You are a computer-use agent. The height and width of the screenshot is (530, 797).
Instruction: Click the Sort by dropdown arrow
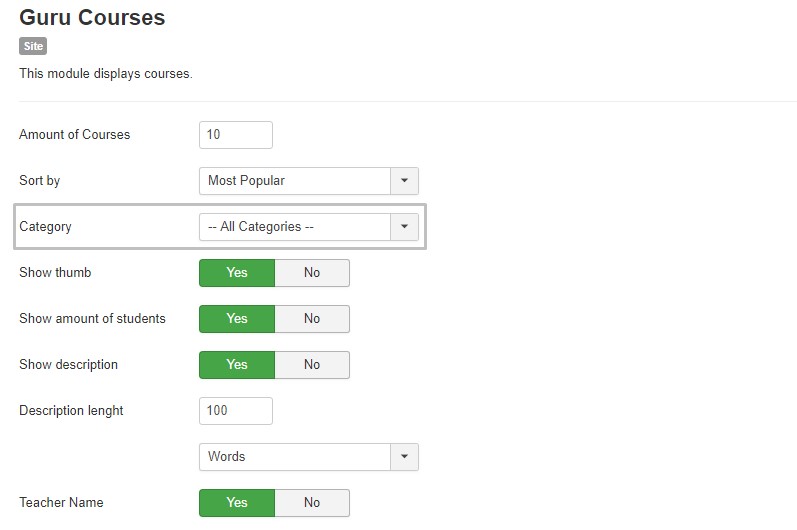404,181
